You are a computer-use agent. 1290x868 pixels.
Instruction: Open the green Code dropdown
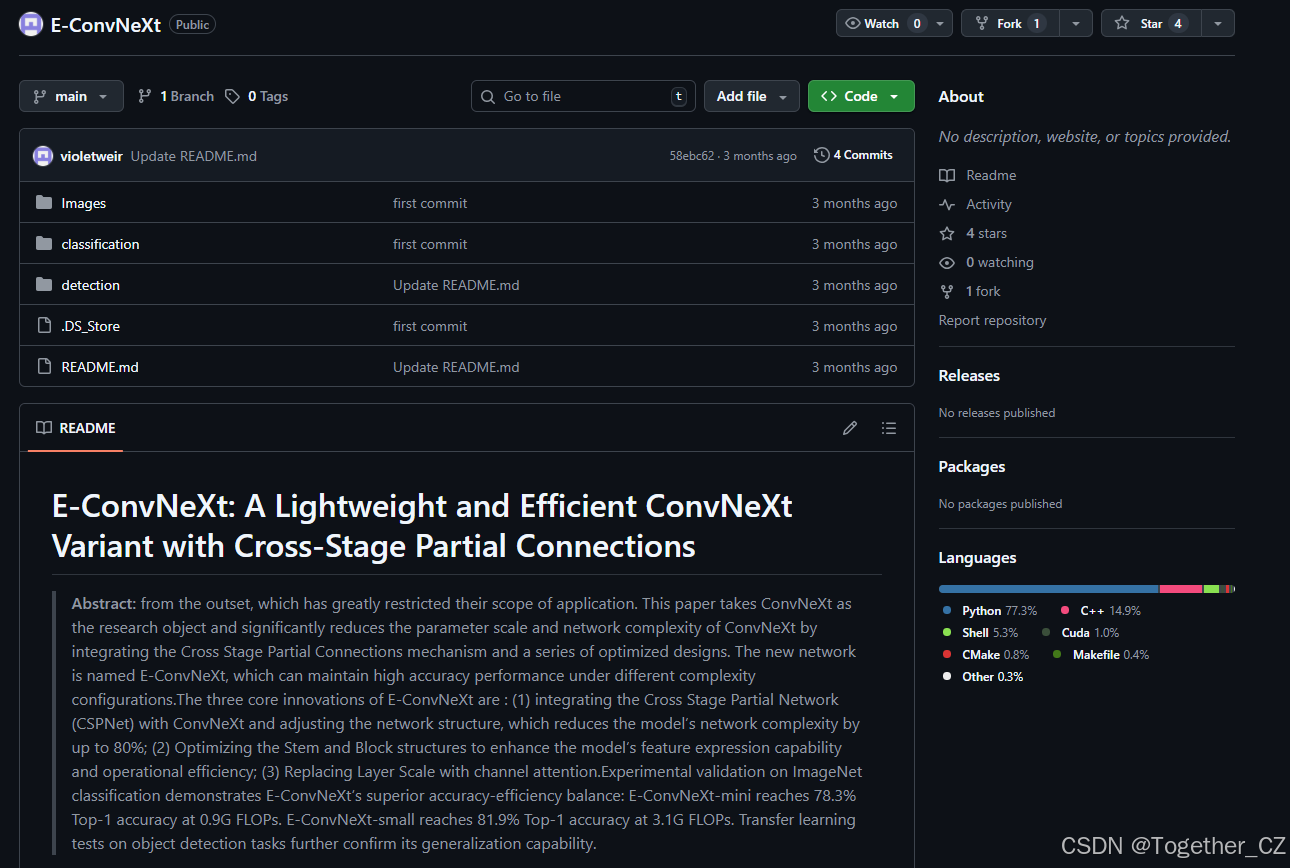pos(860,95)
